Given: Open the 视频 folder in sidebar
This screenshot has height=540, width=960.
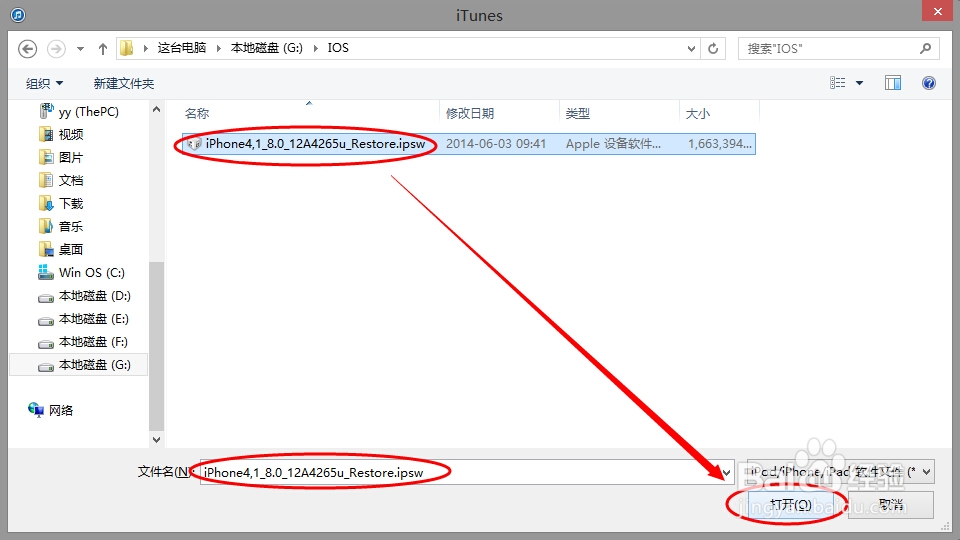Looking at the screenshot, I should coord(71,134).
